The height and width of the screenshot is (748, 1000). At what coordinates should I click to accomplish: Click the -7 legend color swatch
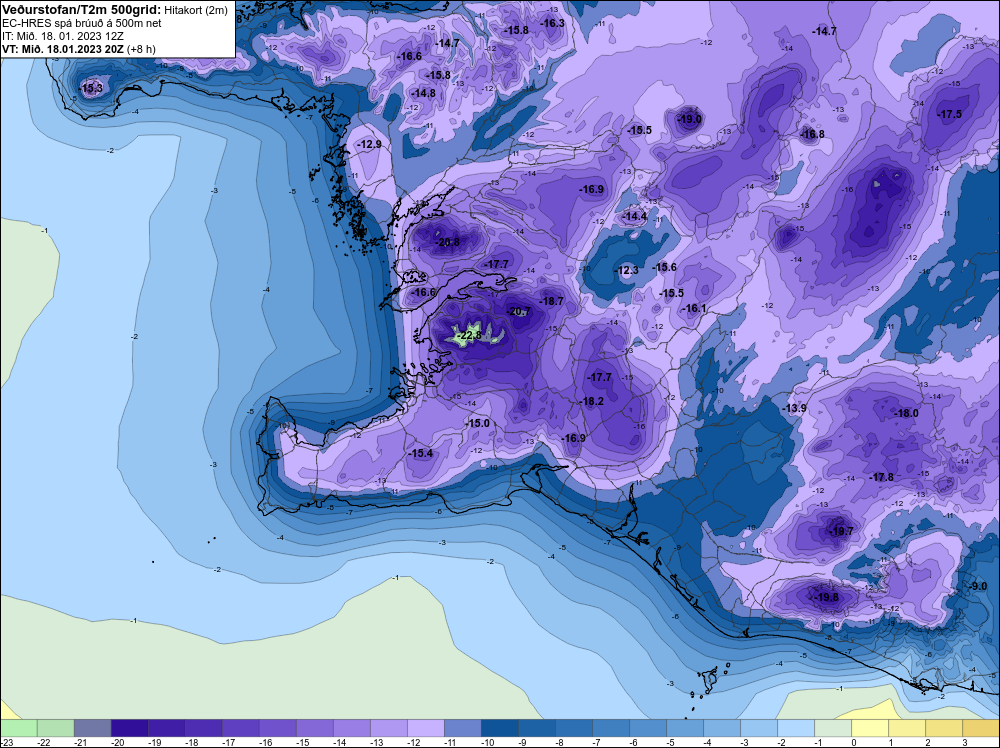click(611, 728)
